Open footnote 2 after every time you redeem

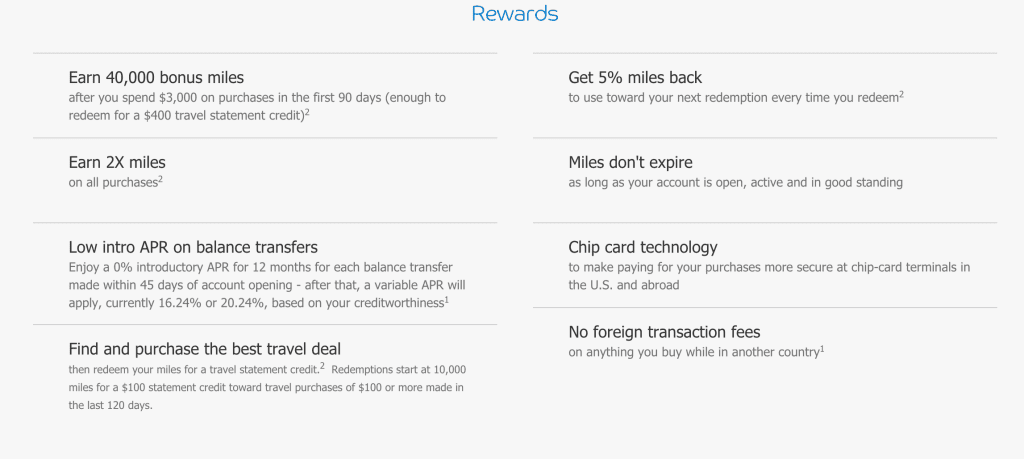[901, 95]
